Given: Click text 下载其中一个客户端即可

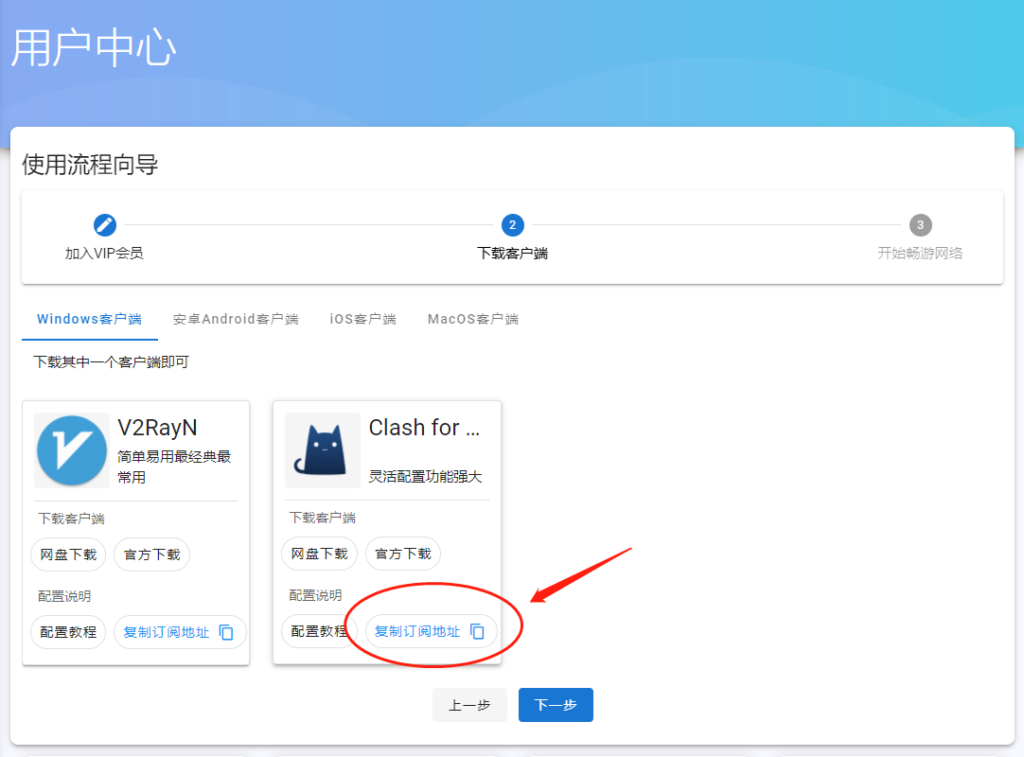Looking at the screenshot, I should (x=111, y=362).
